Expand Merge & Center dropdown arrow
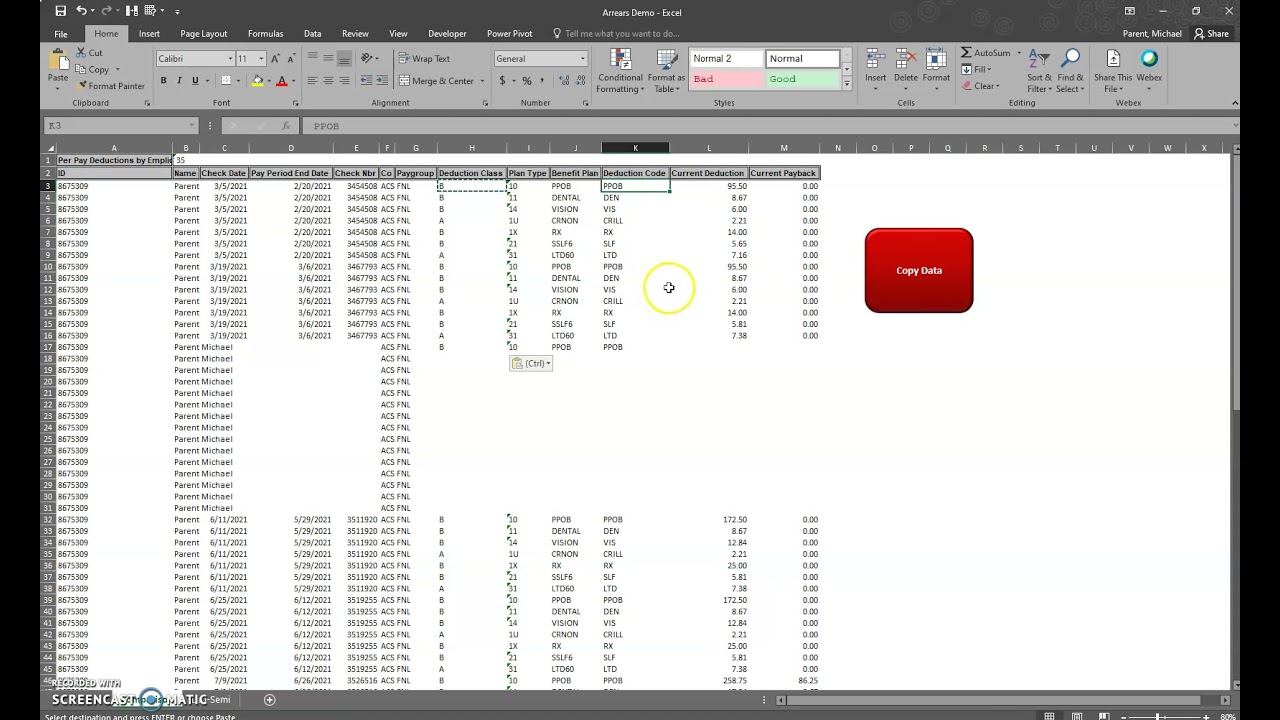This screenshot has width=1280, height=720. click(x=481, y=81)
